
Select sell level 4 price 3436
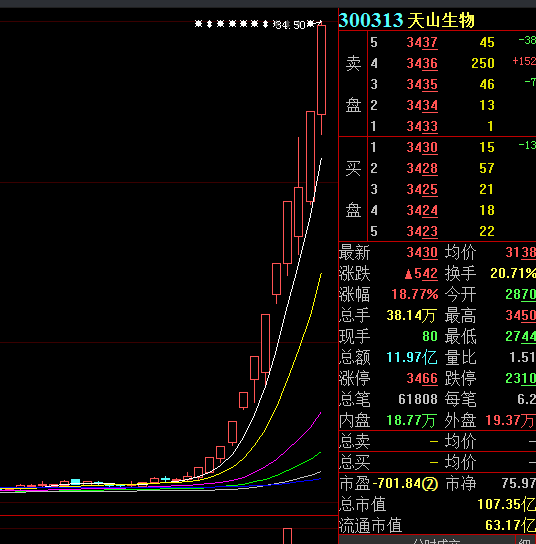tap(422, 63)
